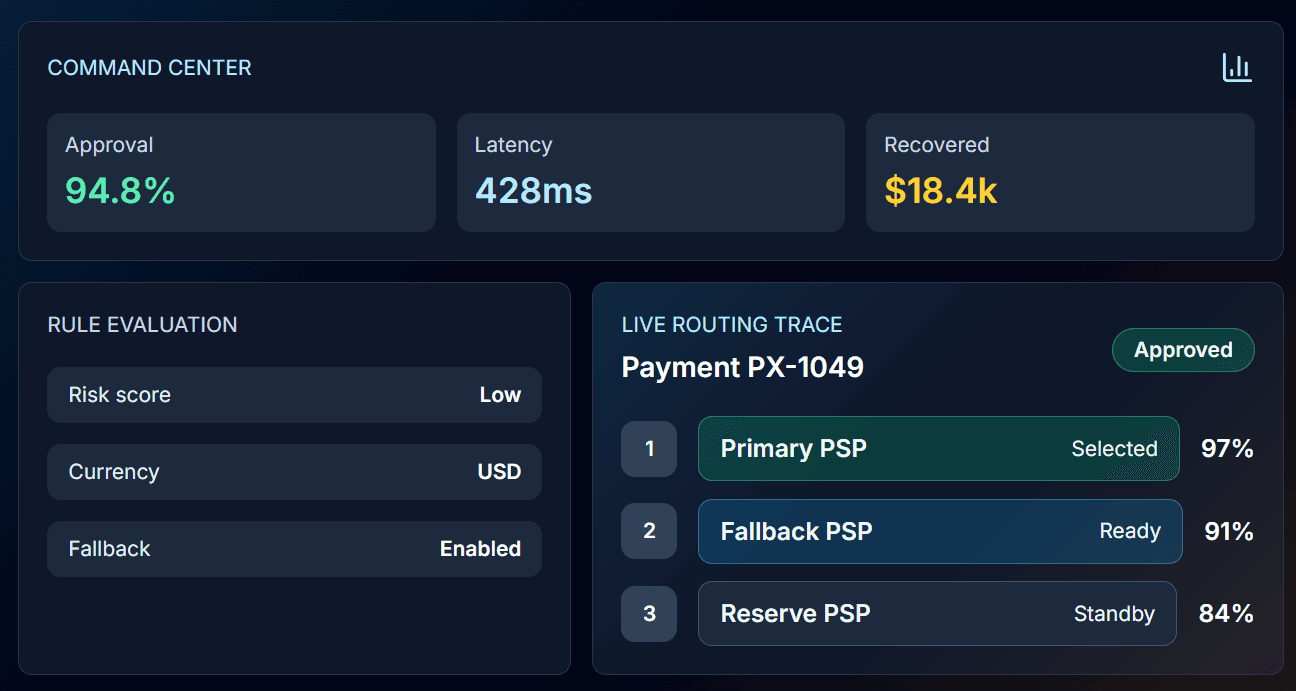This screenshot has height=691, width=1296.
Task: Select the Reserve PSP route row
Action: (937, 613)
